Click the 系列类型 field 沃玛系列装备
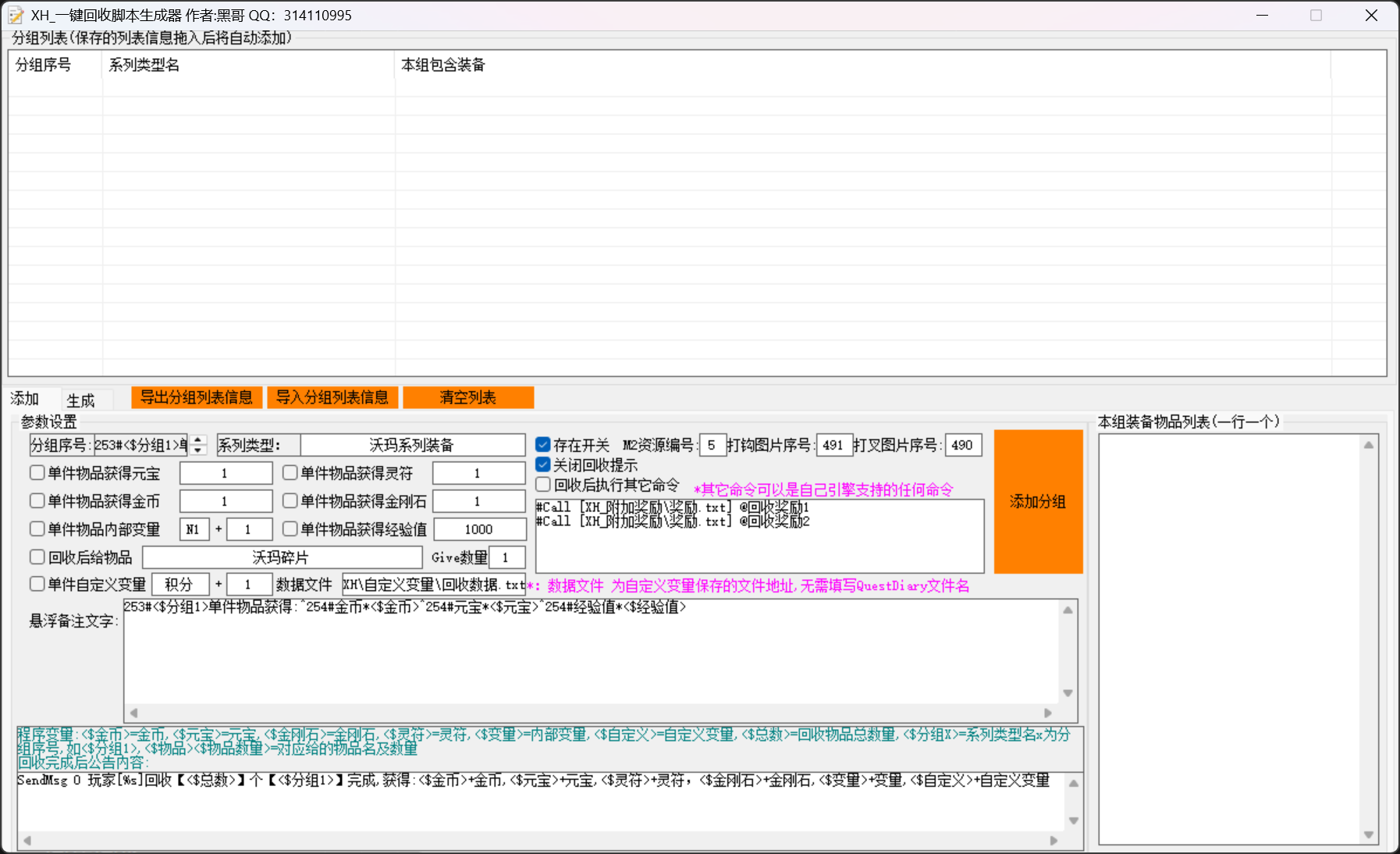Viewport: 1400px width, 854px height. tap(412, 445)
